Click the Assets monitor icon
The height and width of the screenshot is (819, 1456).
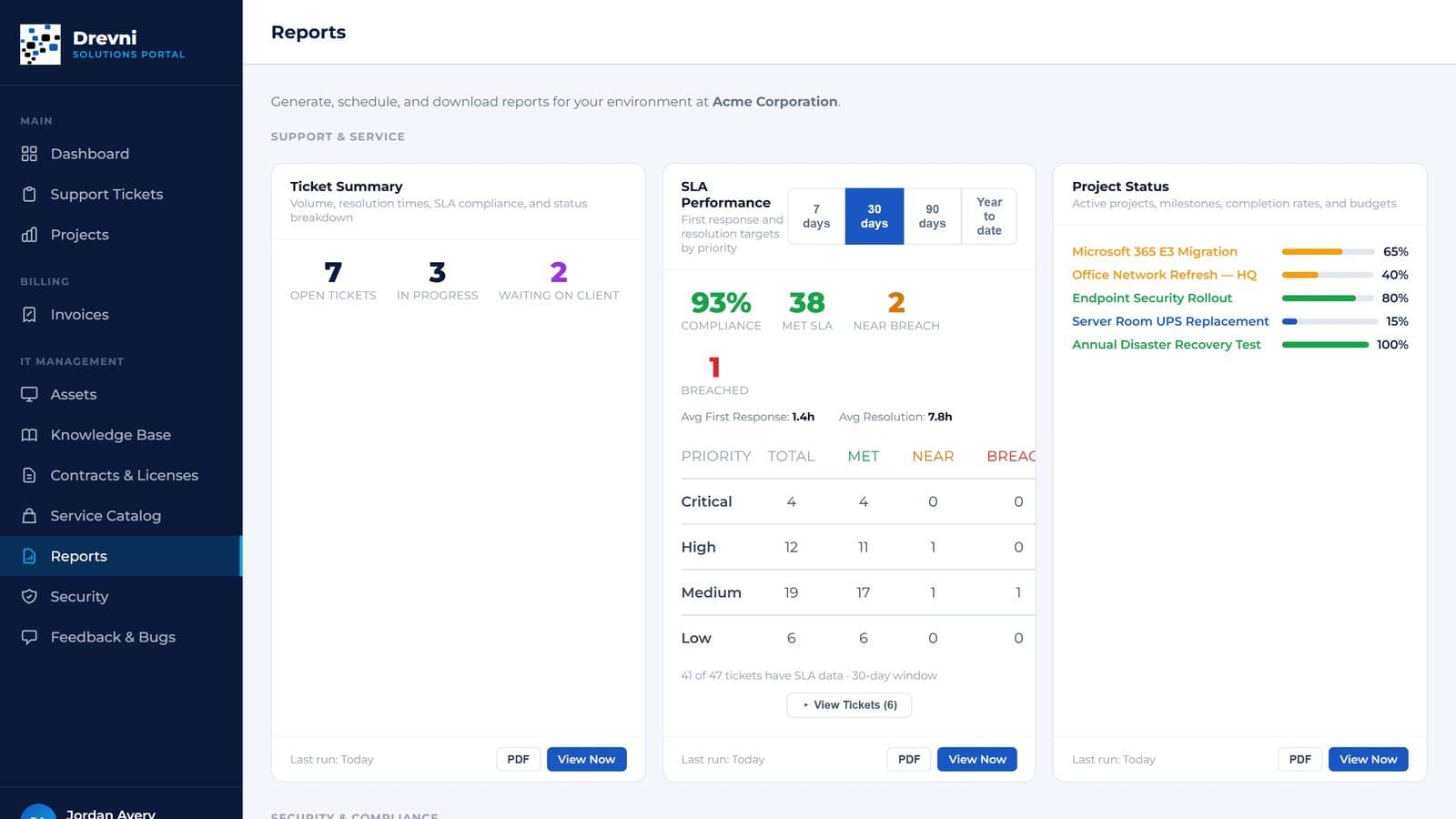coord(29,395)
